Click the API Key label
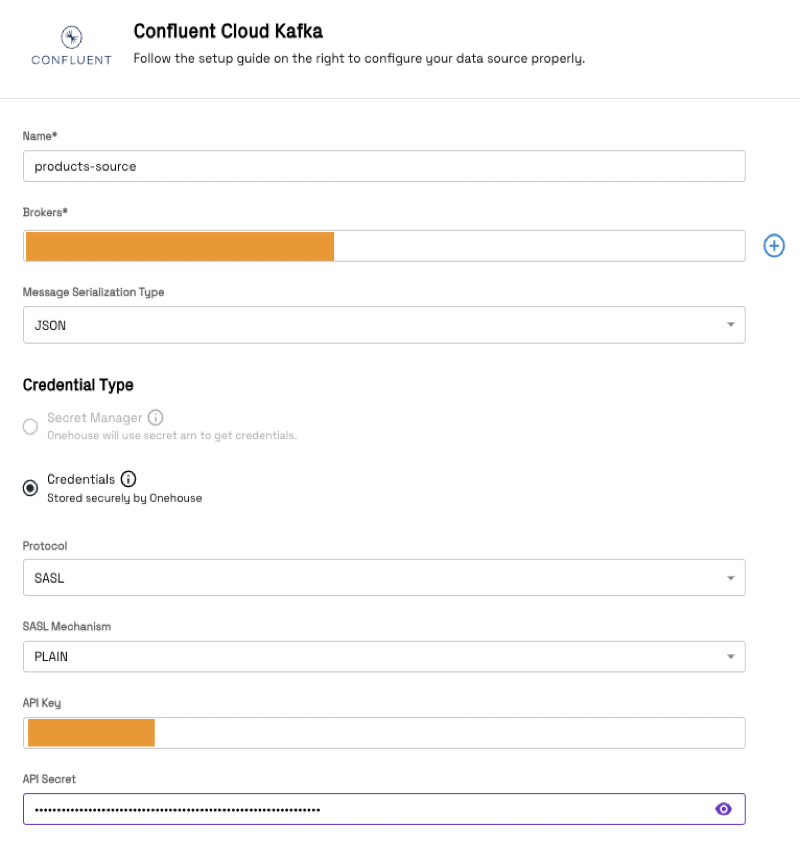Viewport: 800px width, 850px height. (42, 703)
